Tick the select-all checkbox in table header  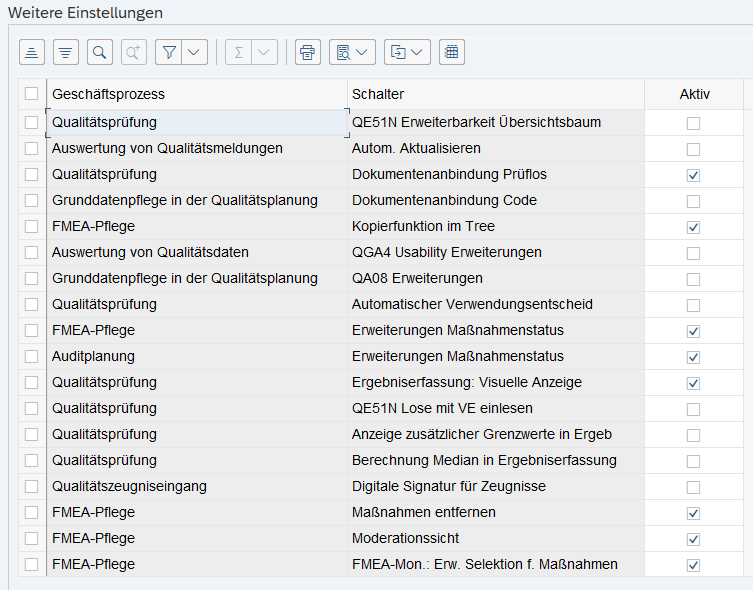pyautogui.click(x=32, y=94)
